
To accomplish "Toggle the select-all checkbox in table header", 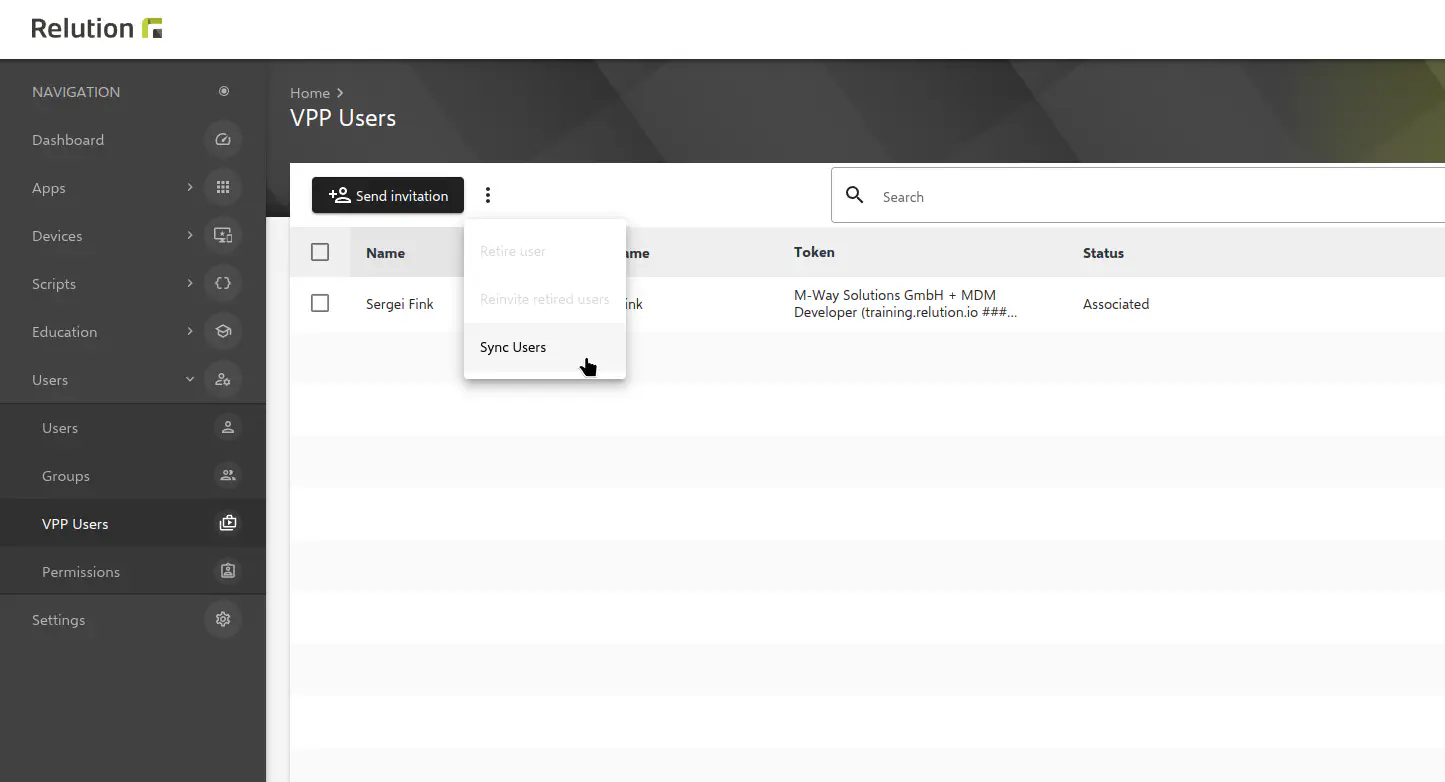I will click(320, 252).
